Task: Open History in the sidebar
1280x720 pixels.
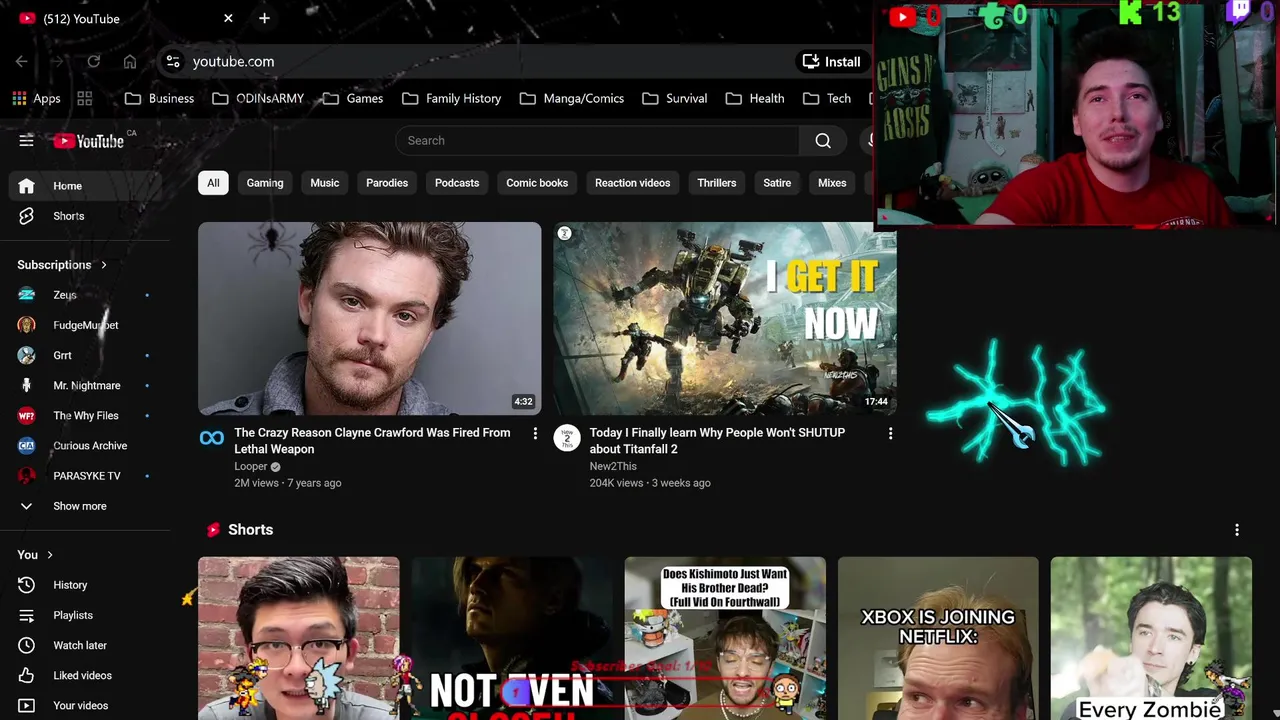Action: click(x=85, y=585)
